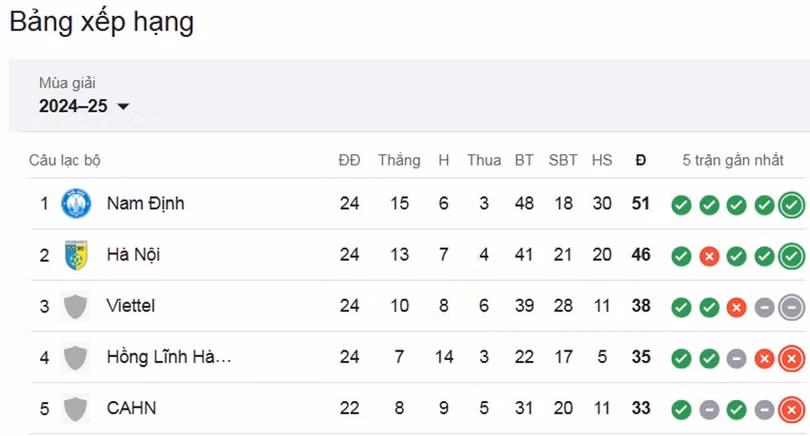Image resolution: width=810 pixels, height=436 pixels.
Task: Click Viettel's latest circled draw icon
Action: (x=791, y=307)
